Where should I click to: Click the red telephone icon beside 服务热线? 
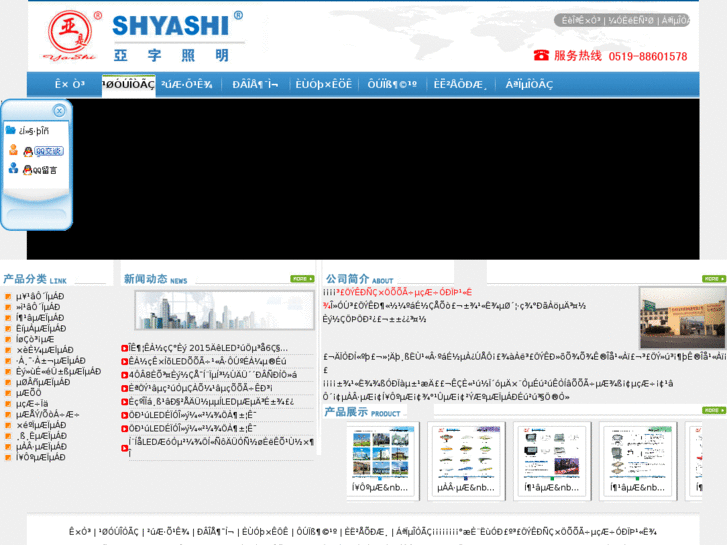(x=541, y=55)
